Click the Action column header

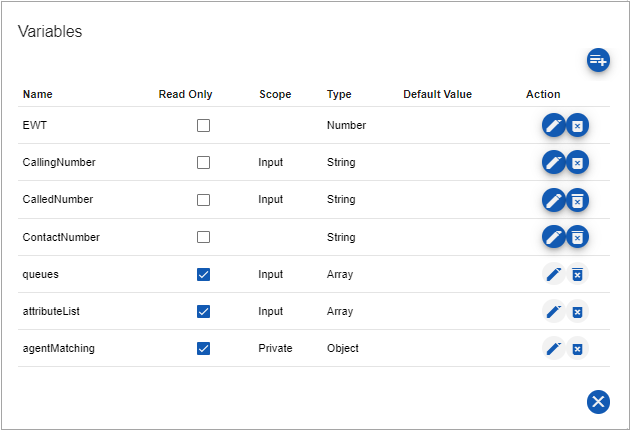[543, 94]
